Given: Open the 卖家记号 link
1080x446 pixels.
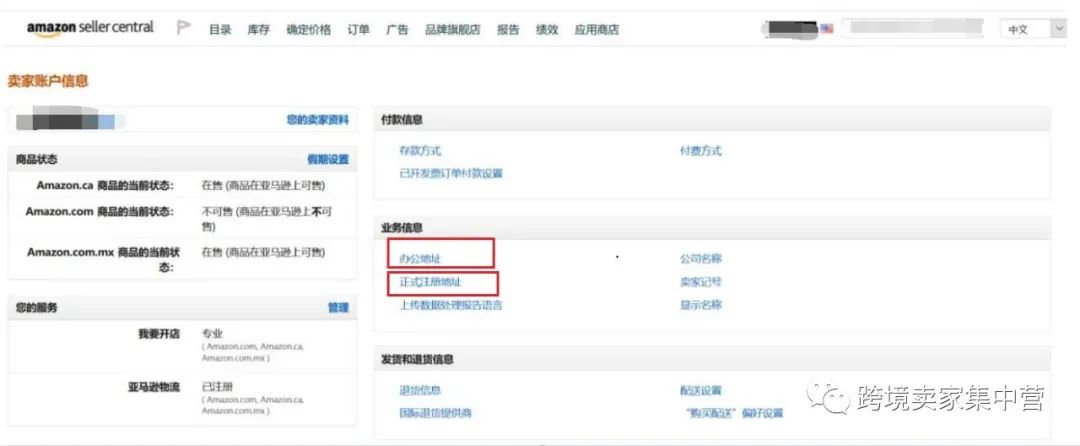Looking at the screenshot, I should 700,282.
